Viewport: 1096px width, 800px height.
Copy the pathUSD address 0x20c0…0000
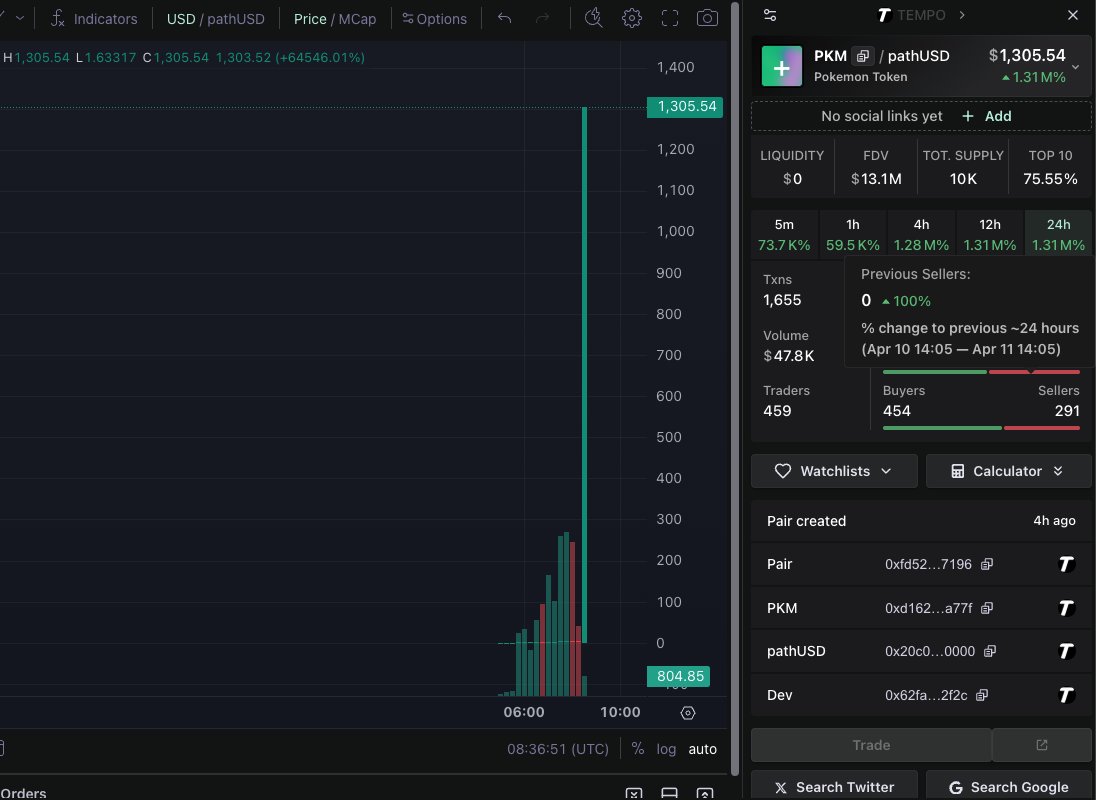(990, 651)
